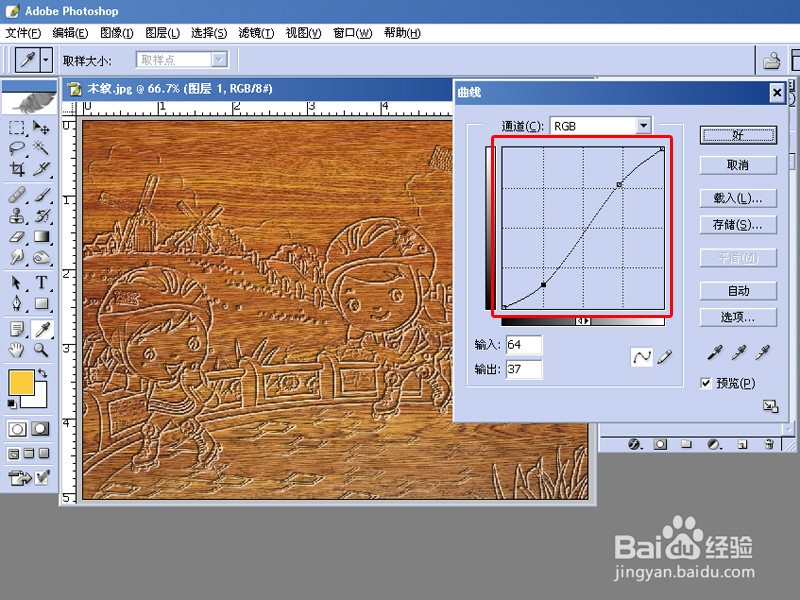Select the Gradient tool
The image size is (800, 600).
coord(41,237)
